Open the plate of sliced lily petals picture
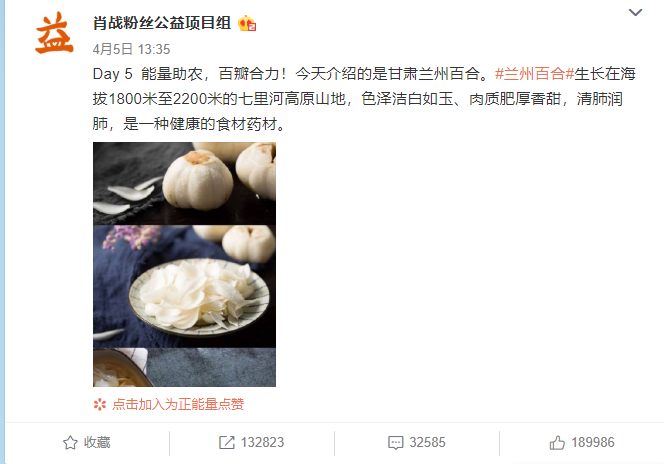 (184, 287)
